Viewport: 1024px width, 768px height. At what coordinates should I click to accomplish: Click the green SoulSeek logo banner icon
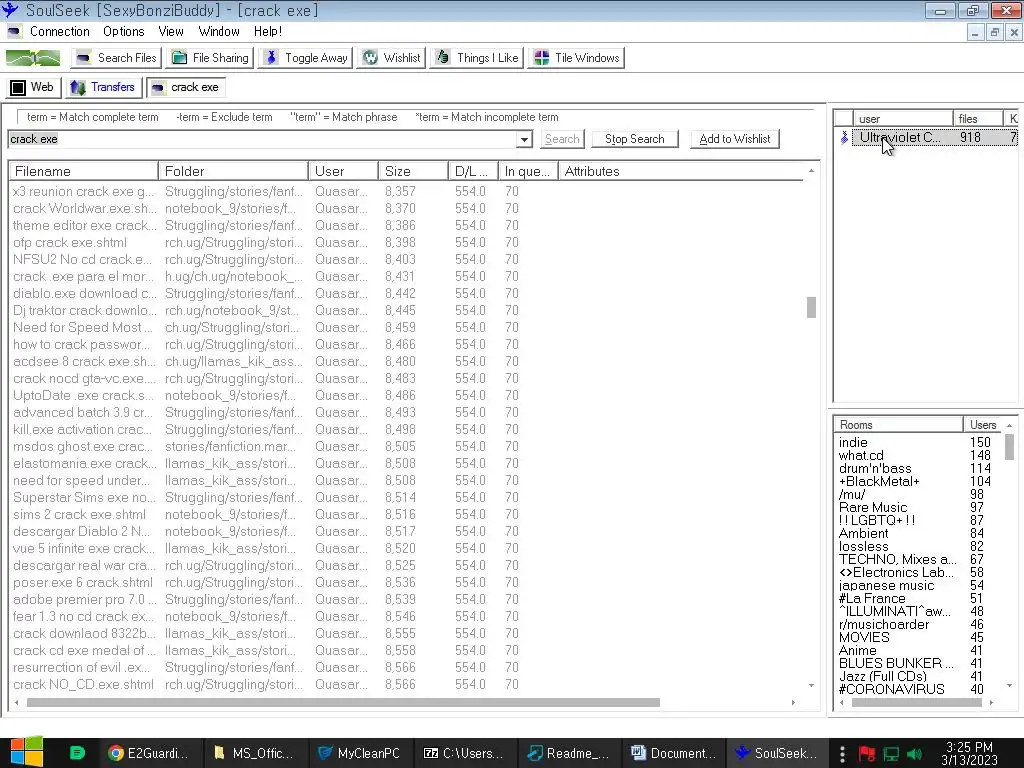(x=33, y=57)
